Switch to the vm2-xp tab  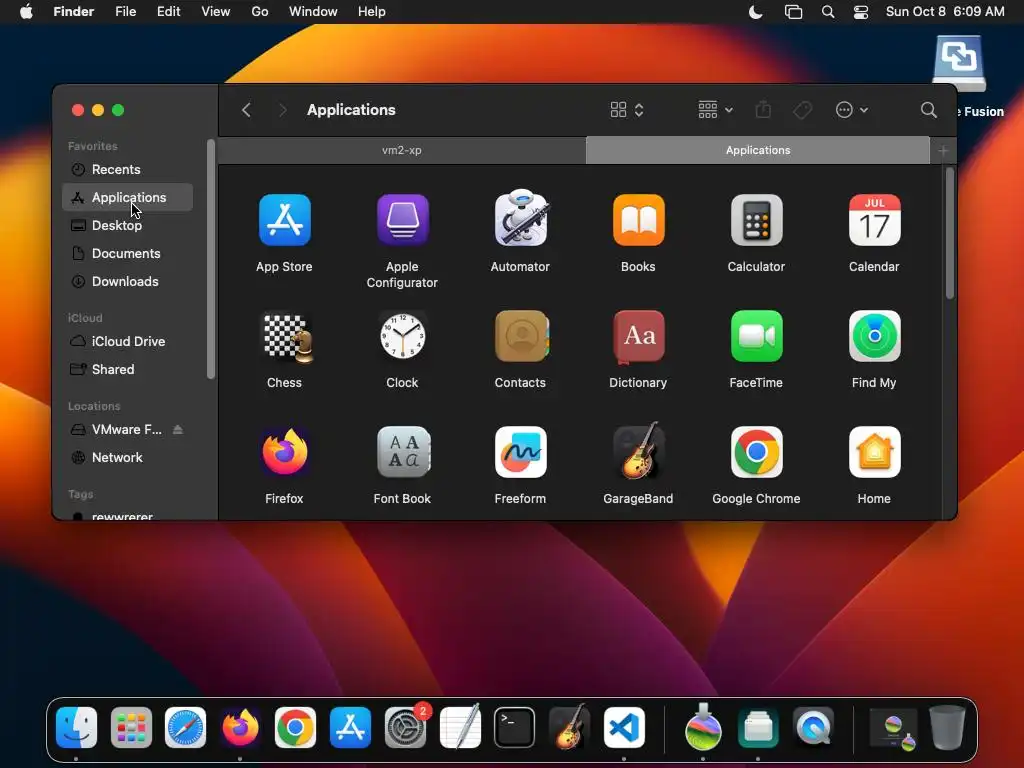(402, 150)
